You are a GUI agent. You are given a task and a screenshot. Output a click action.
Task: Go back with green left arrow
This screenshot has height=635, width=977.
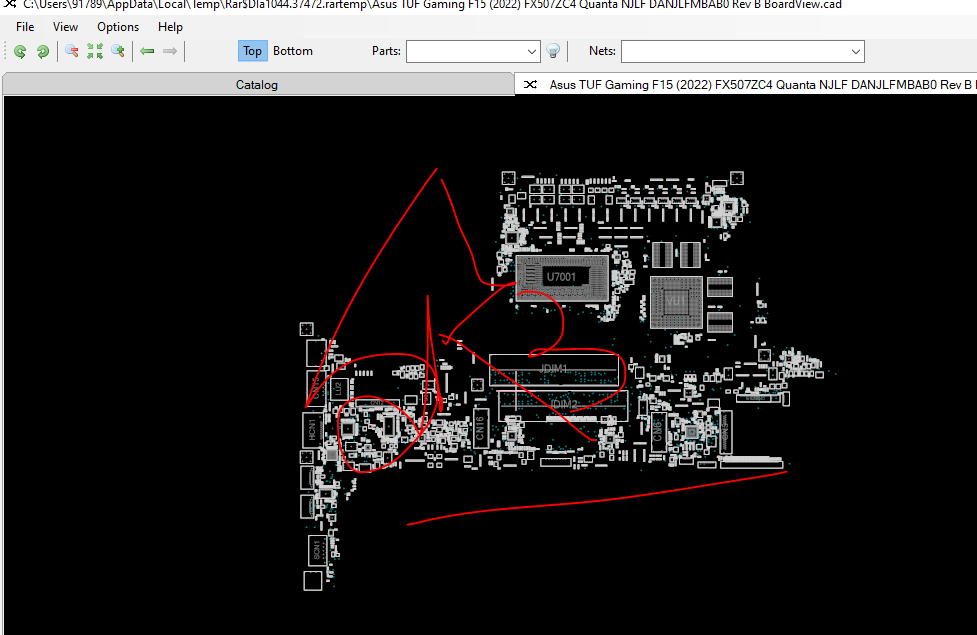pos(147,51)
